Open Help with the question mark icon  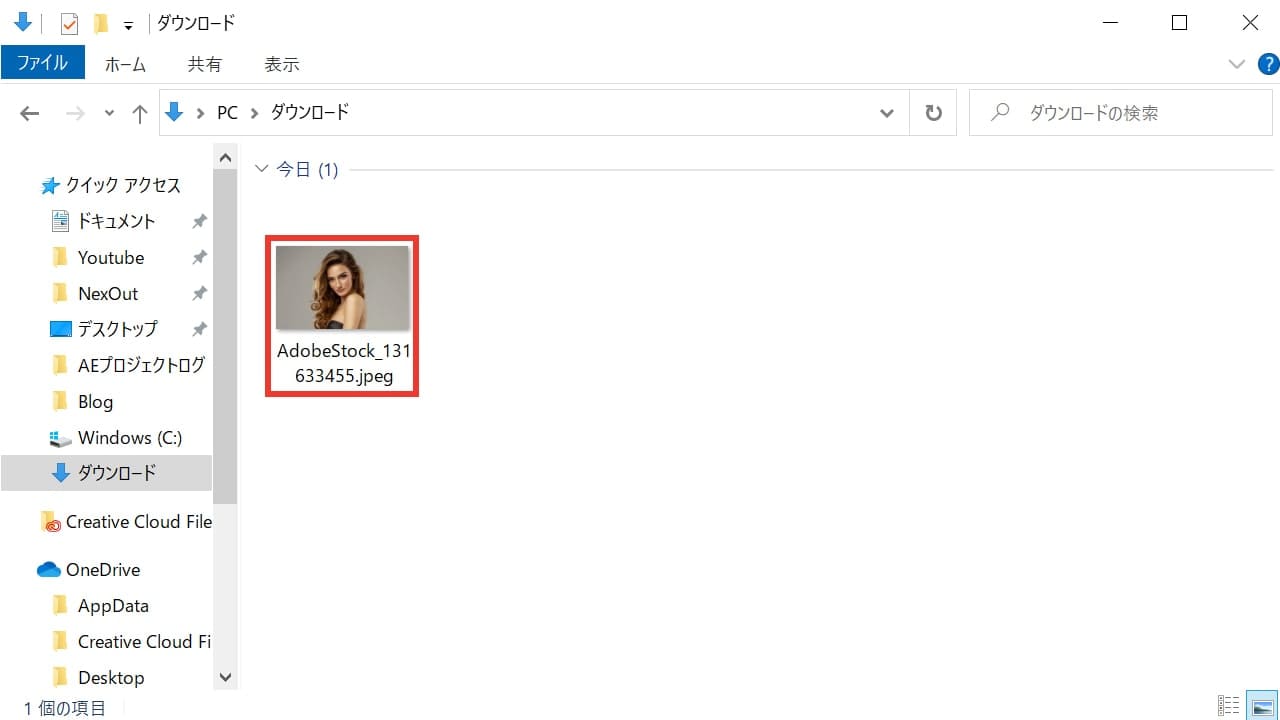click(x=1267, y=64)
